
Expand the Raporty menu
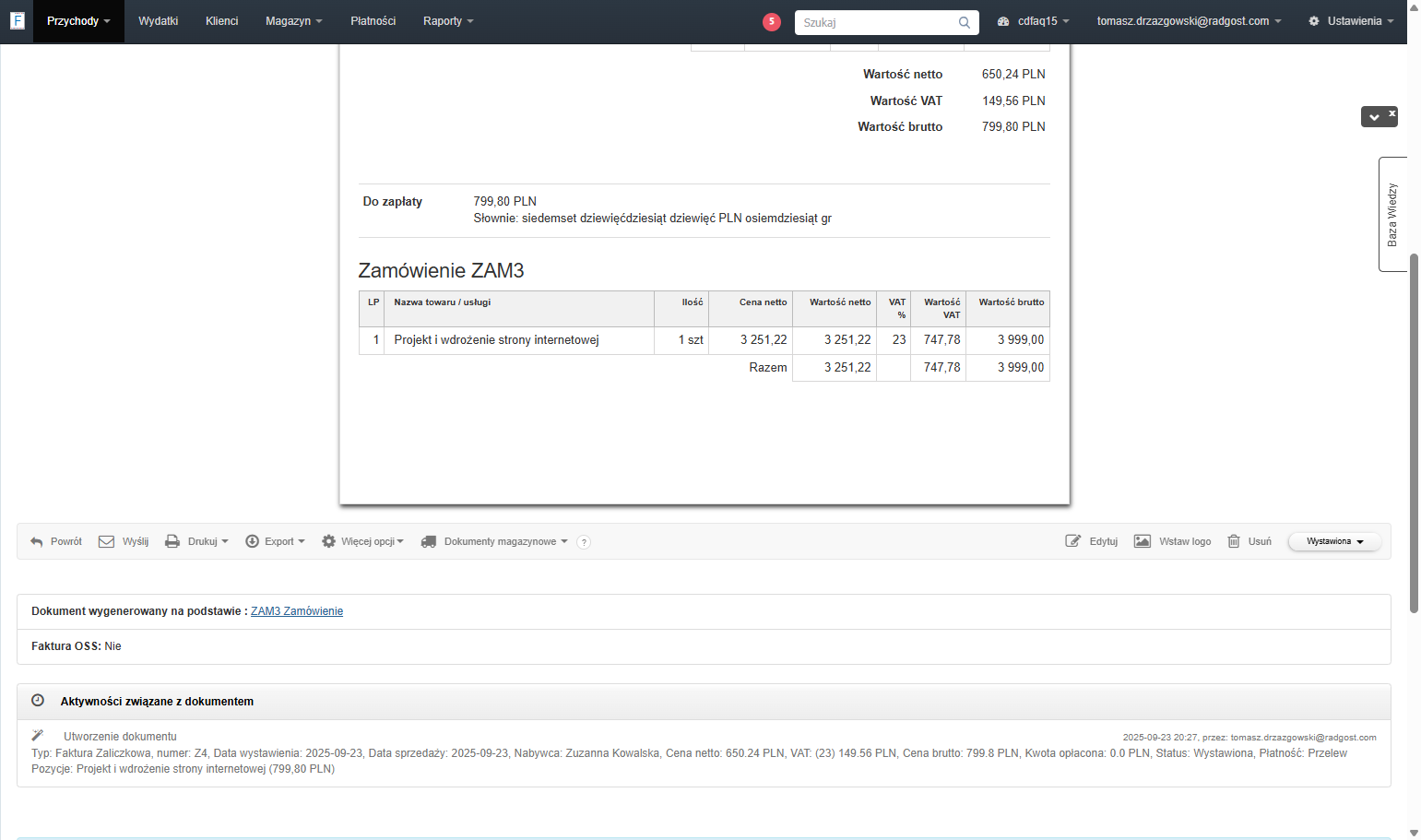coord(448,21)
